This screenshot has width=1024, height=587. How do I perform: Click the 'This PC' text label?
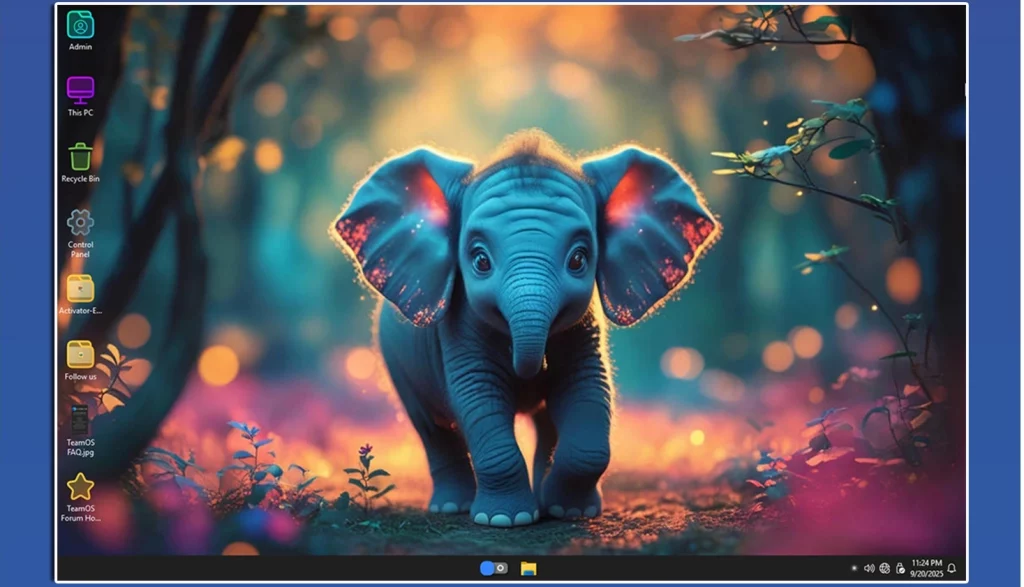(x=80, y=113)
